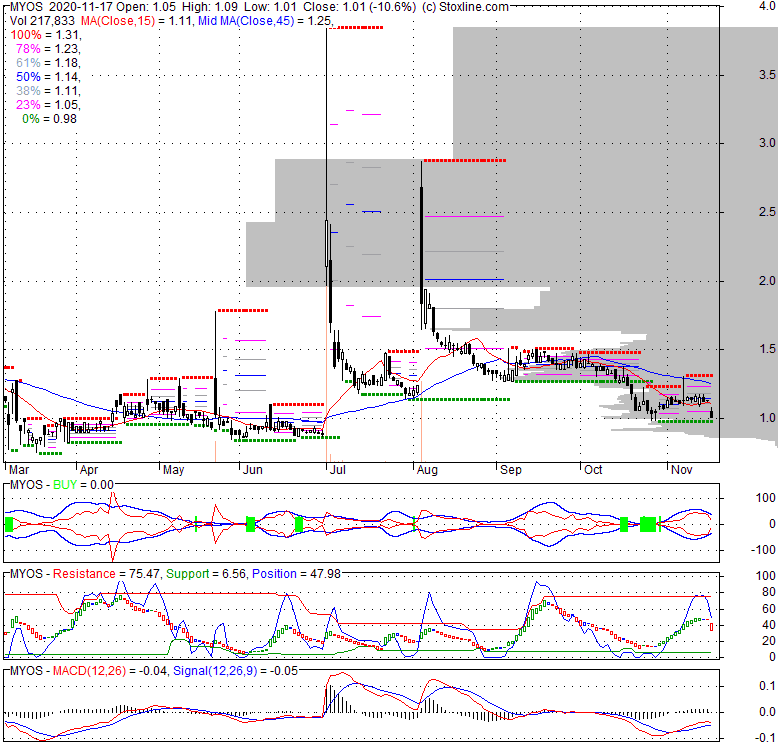The width and height of the screenshot is (780, 745).
Task: Select the 23% = 1.05 level
Action: pyautogui.click(x=48, y=104)
